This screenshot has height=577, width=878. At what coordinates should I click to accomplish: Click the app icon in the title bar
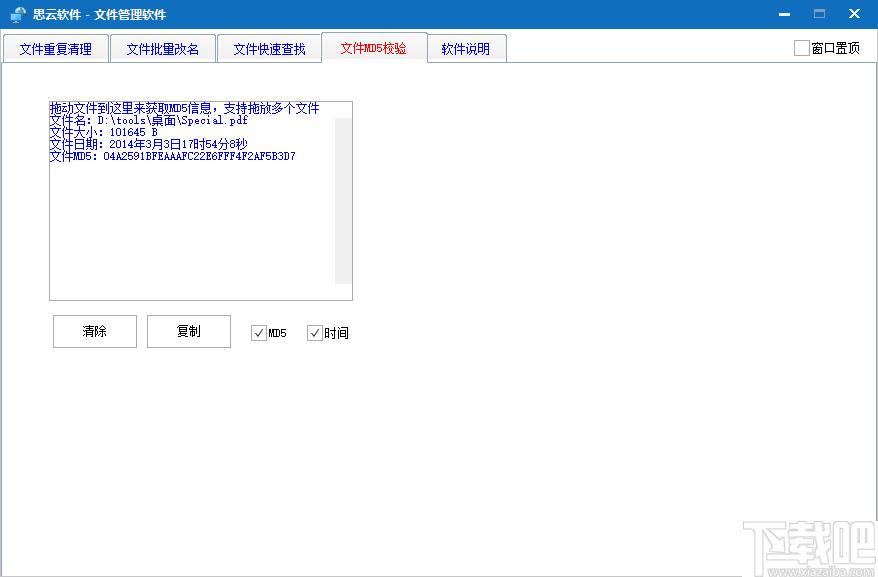pos(17,14)
